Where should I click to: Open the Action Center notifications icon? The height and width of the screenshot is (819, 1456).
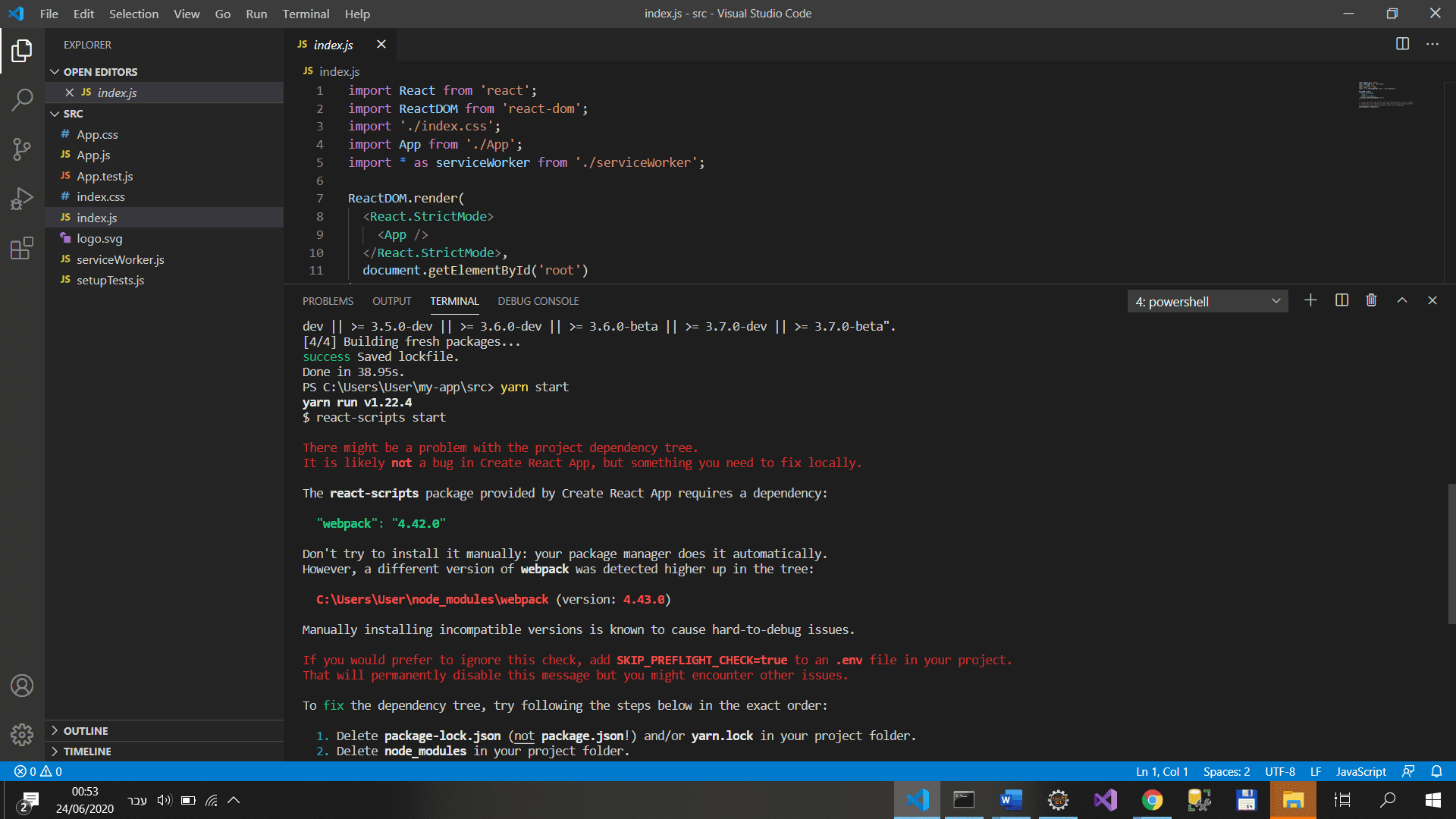pyautogui.click(x=29, y=801)
